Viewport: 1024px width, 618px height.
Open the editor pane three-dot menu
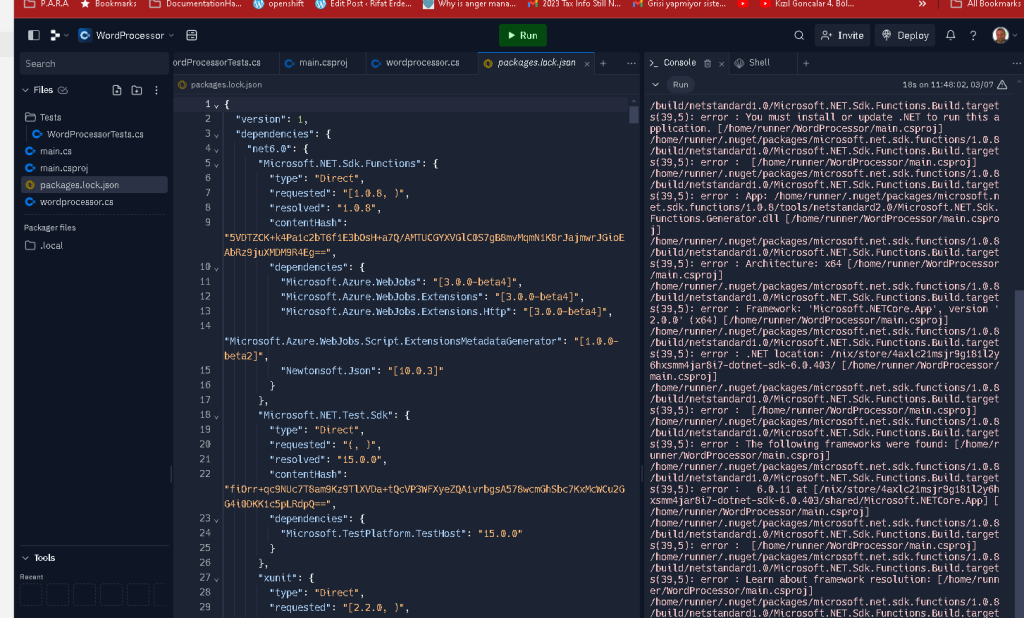pyautogui.click(x=631, y=63)
